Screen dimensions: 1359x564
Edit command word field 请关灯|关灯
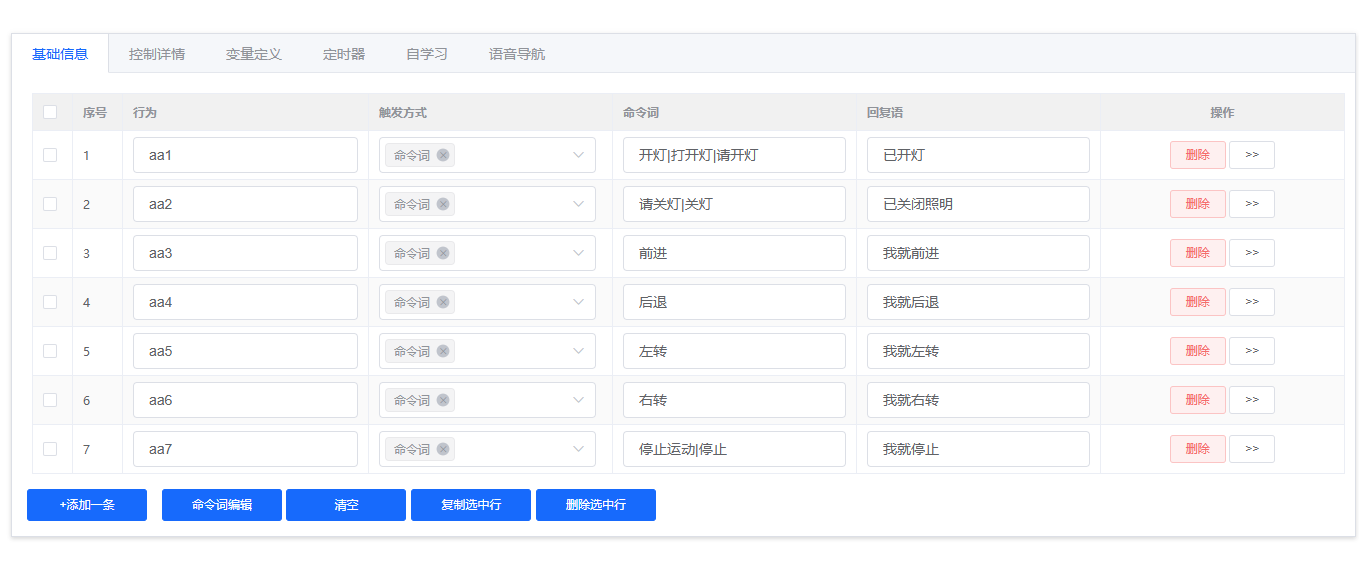tap(734, 204)
